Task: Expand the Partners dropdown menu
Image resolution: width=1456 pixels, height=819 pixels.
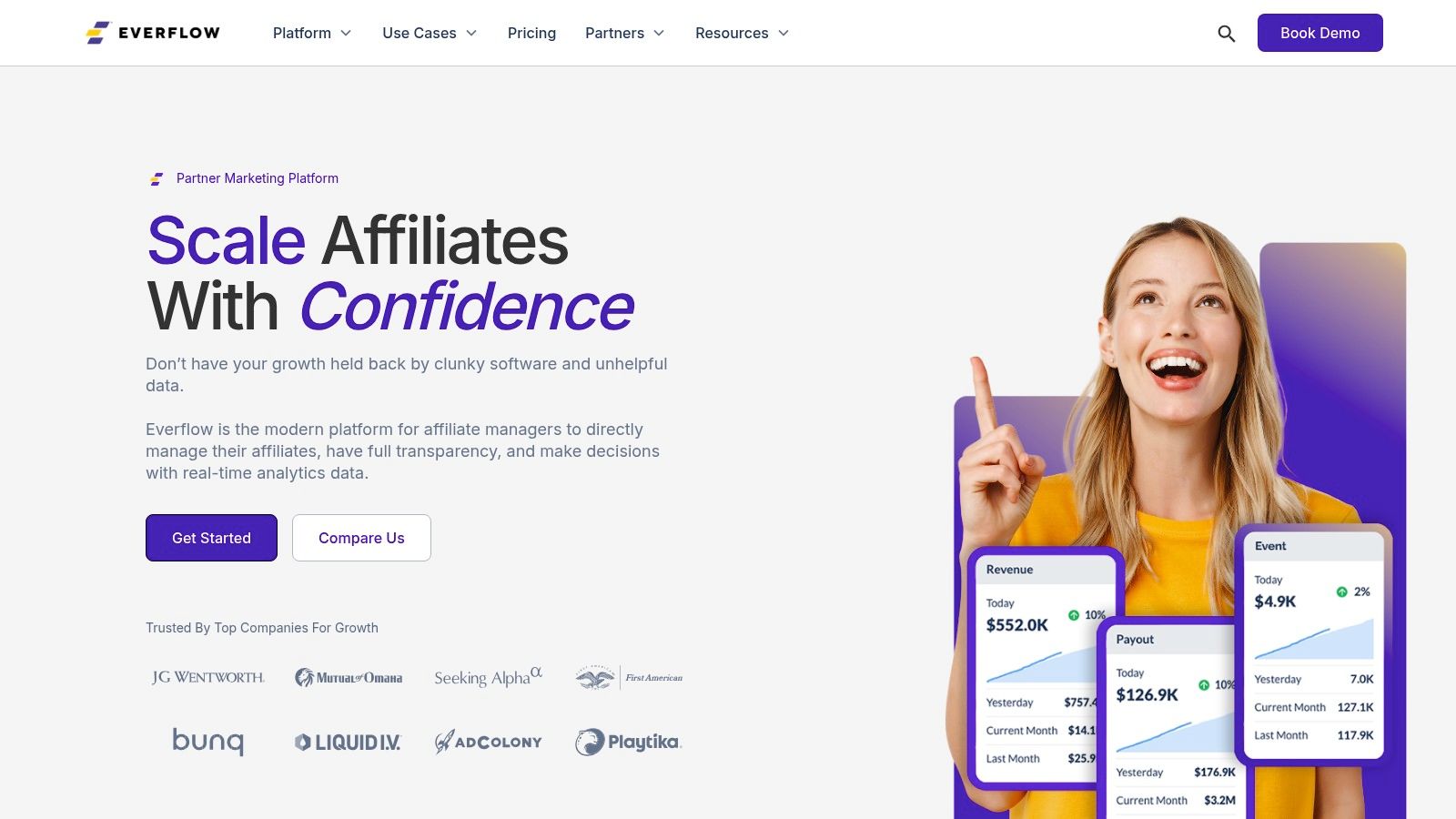Action: 625,33
